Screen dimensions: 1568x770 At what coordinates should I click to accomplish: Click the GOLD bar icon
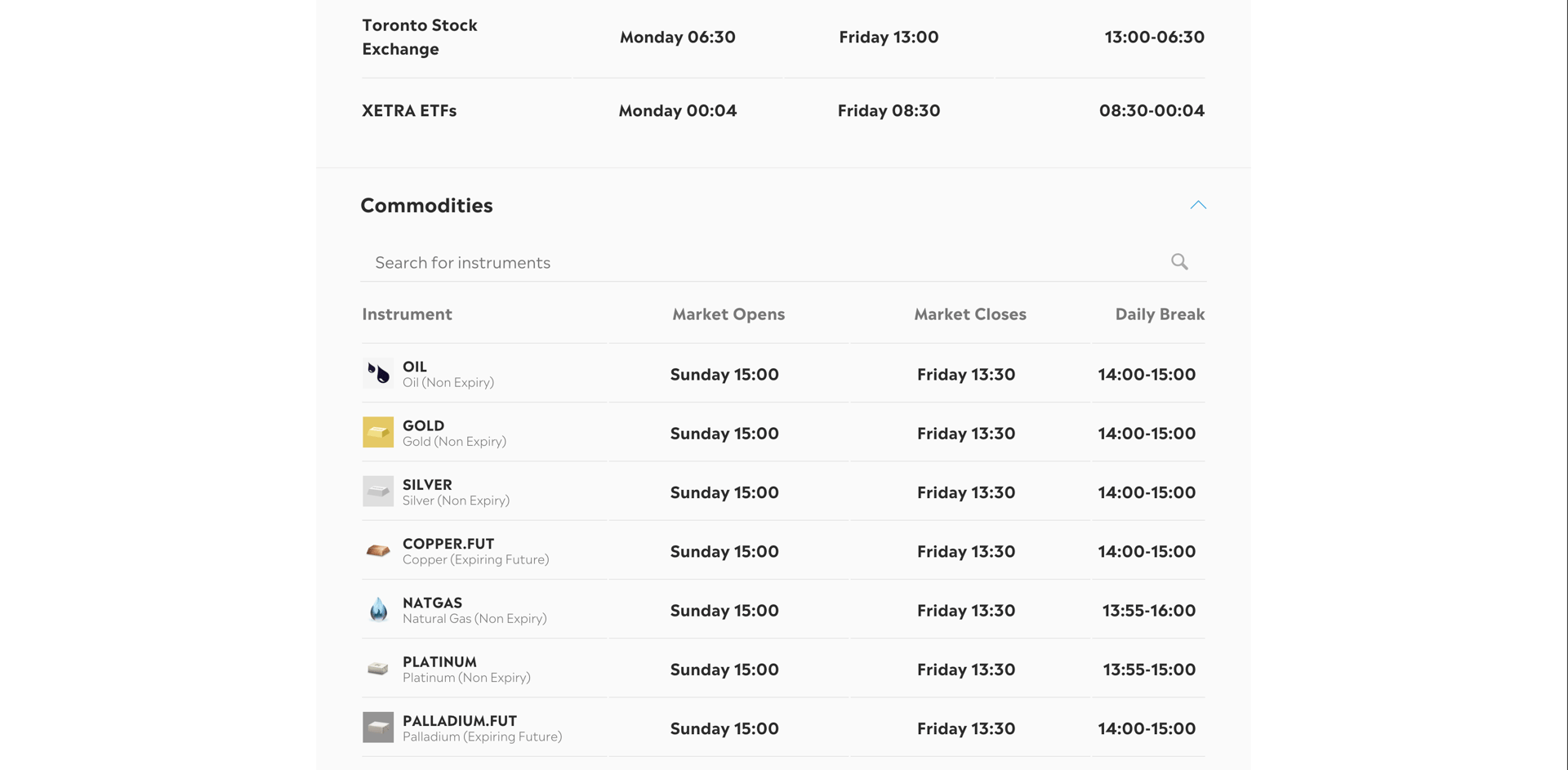click(x=378, y=432)
